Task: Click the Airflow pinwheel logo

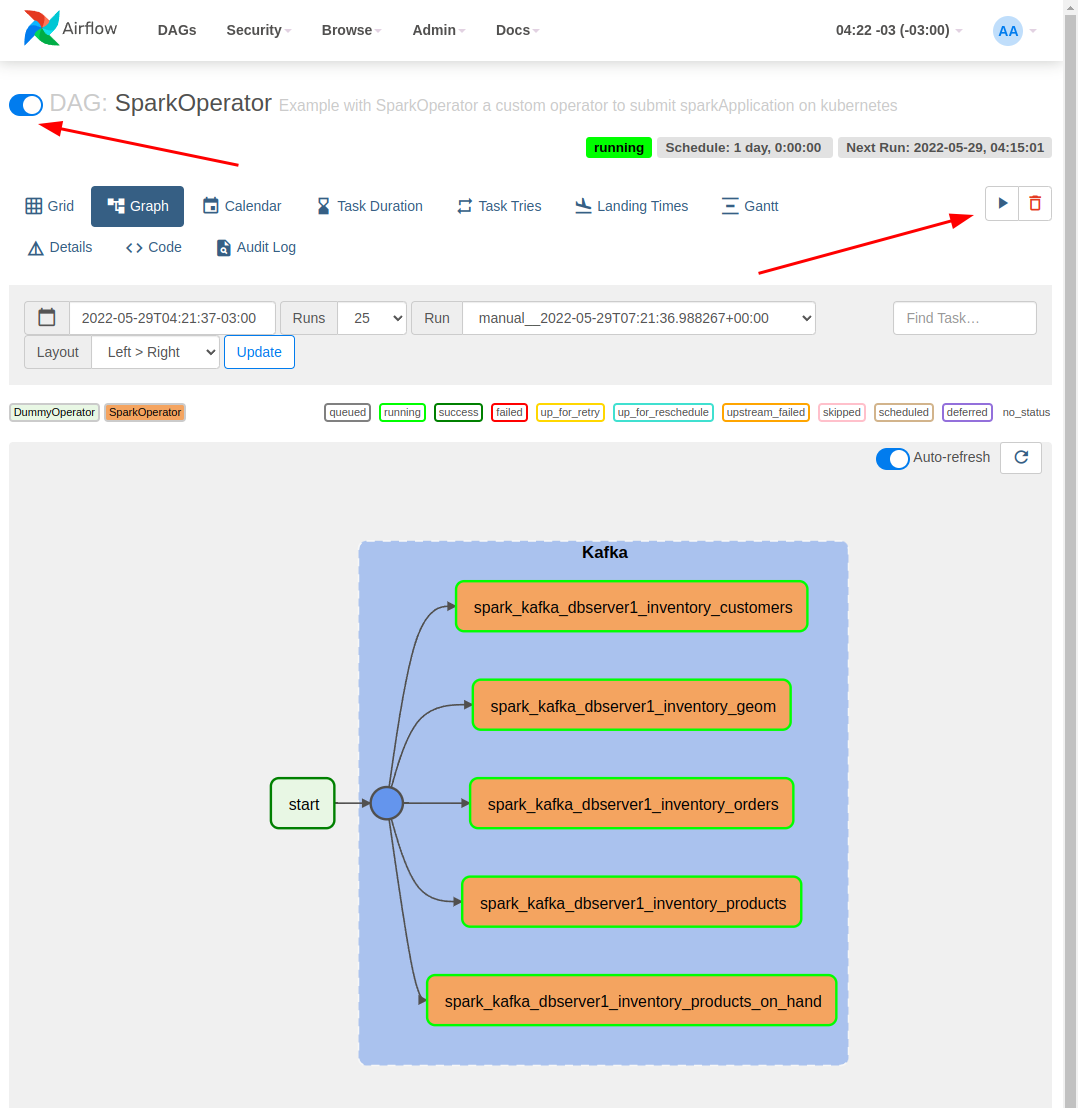Action: point(42,28)
